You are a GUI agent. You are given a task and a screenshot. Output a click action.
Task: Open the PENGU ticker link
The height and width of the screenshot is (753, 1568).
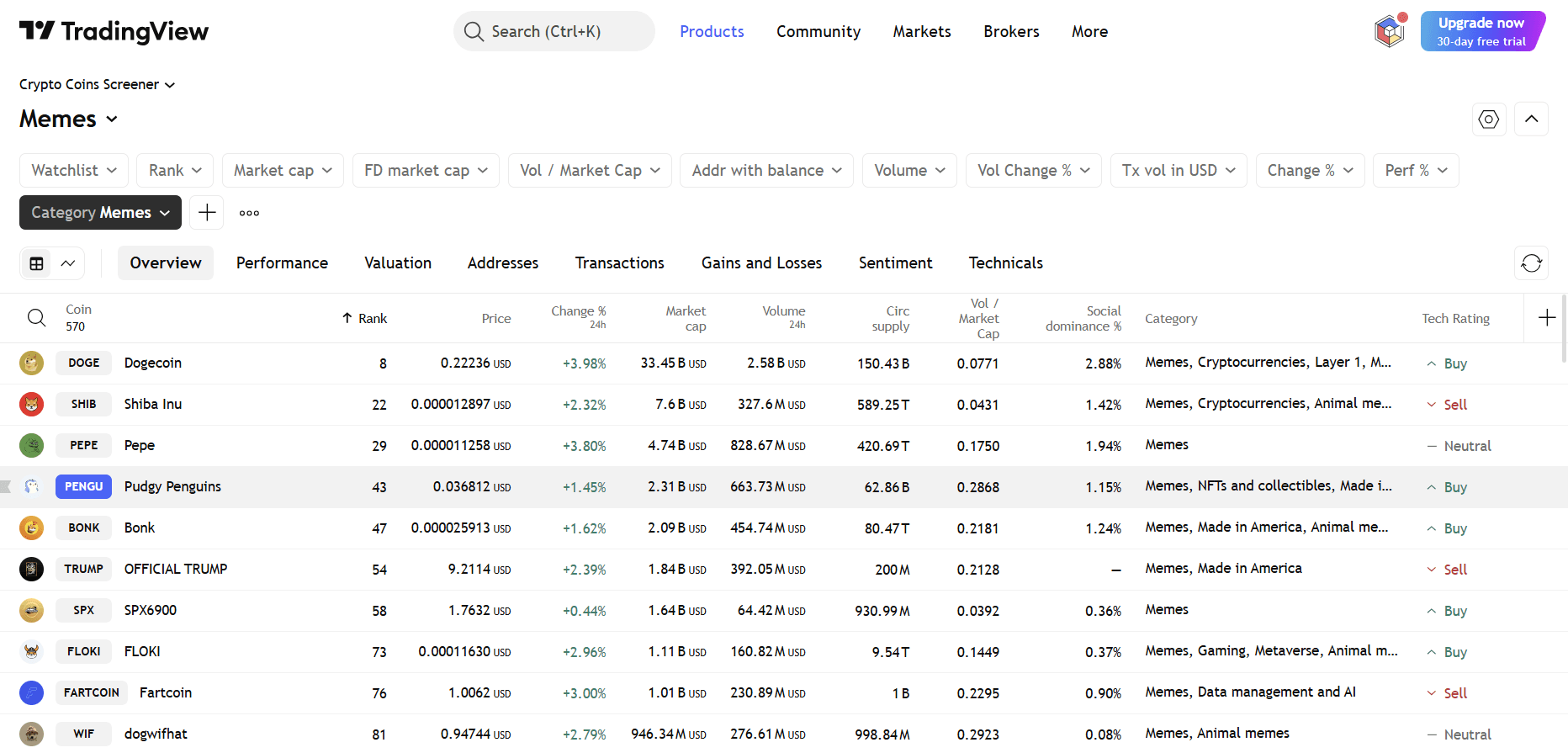point(83,487)
